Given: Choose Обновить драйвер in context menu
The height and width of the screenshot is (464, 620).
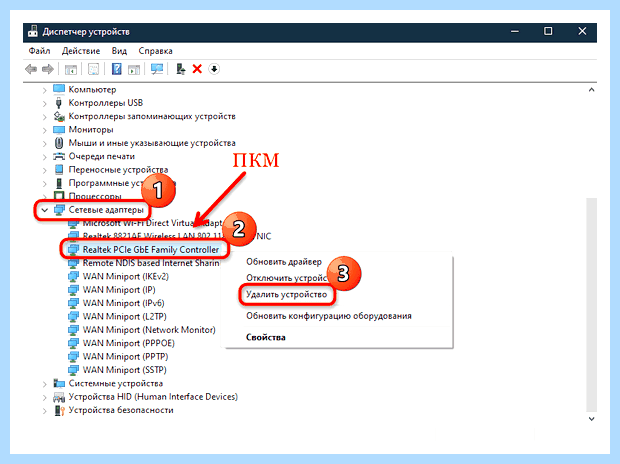Looking at the screenshot, I should pos(284,262).
